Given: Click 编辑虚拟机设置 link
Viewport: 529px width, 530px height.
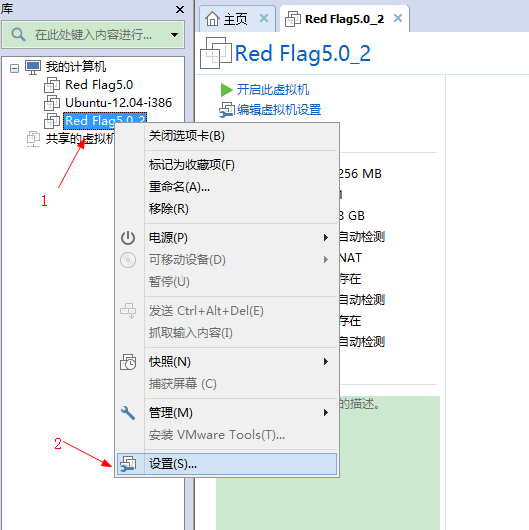Looking at the screenshot, I should point(279,110).
